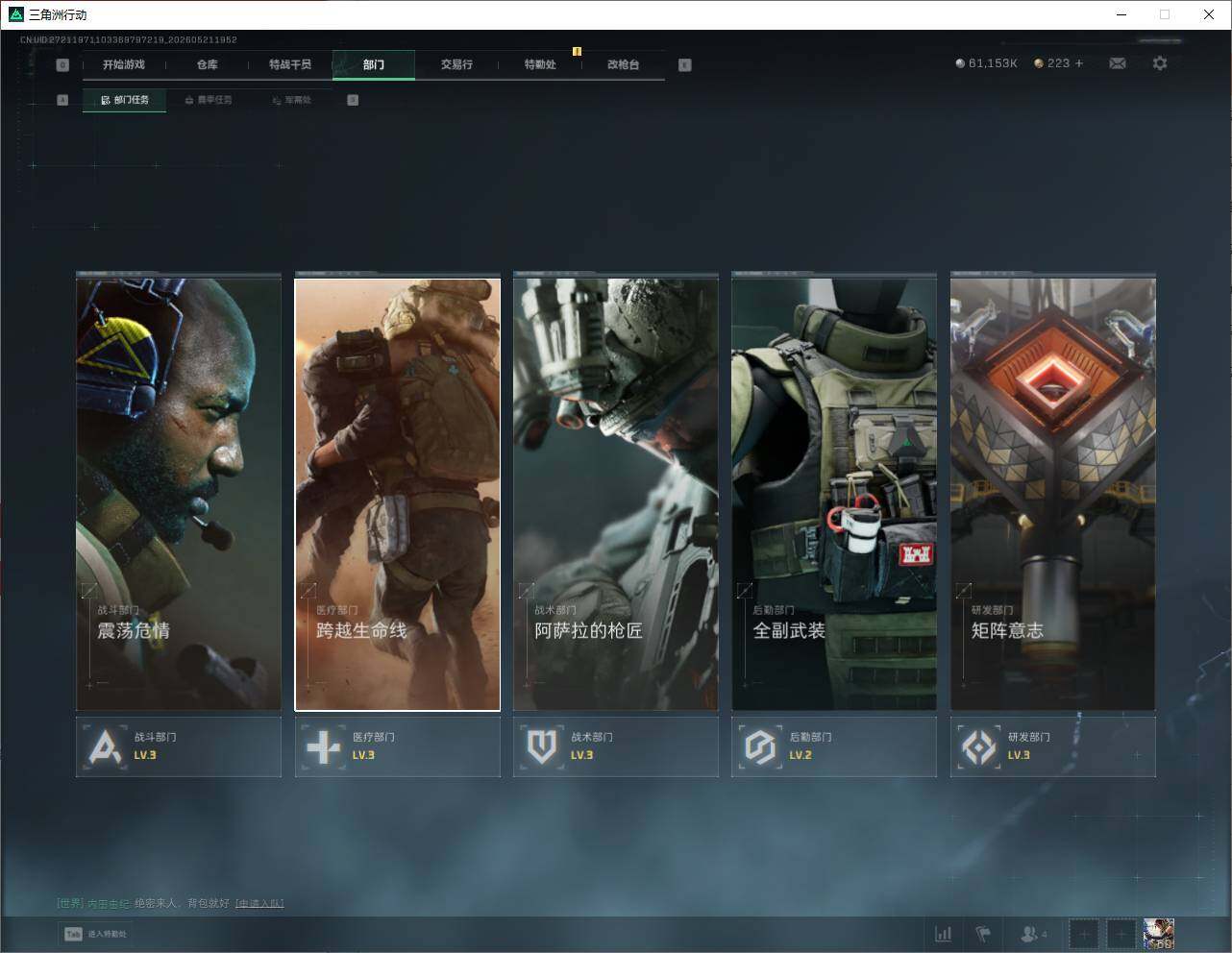Select the 研发部门 LV.3 level label

[x=1019, y=755]
